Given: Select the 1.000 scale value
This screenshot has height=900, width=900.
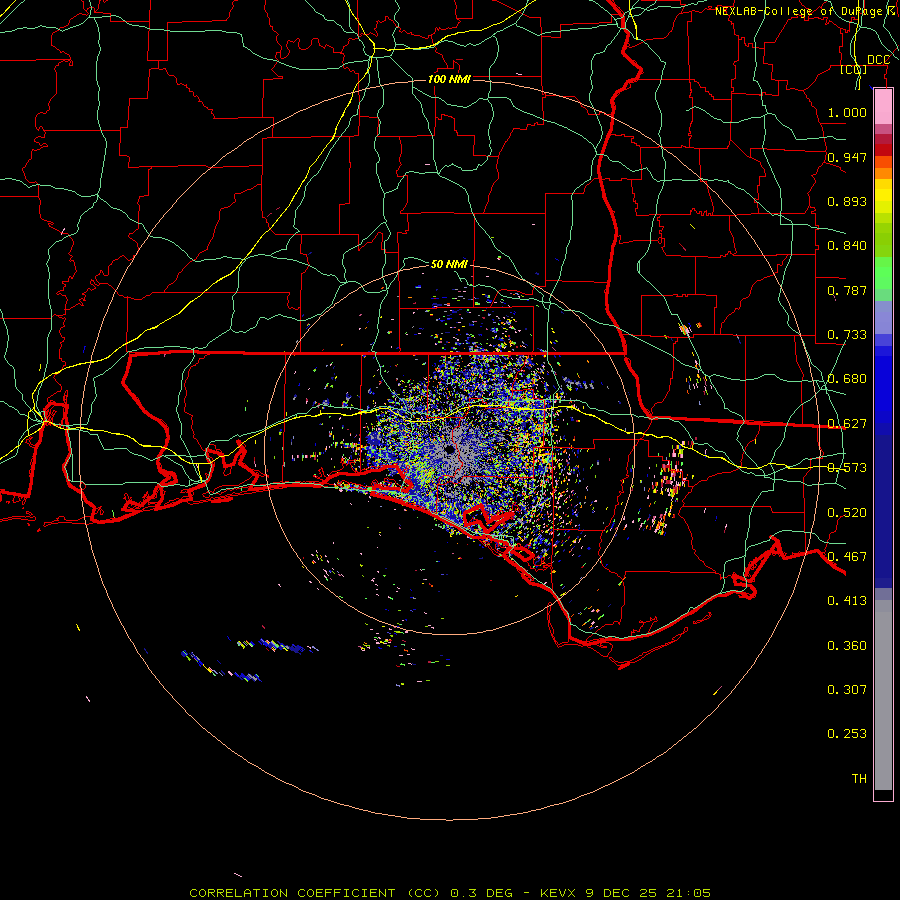Looking at the screenshot, I should (x=847, y=112).
